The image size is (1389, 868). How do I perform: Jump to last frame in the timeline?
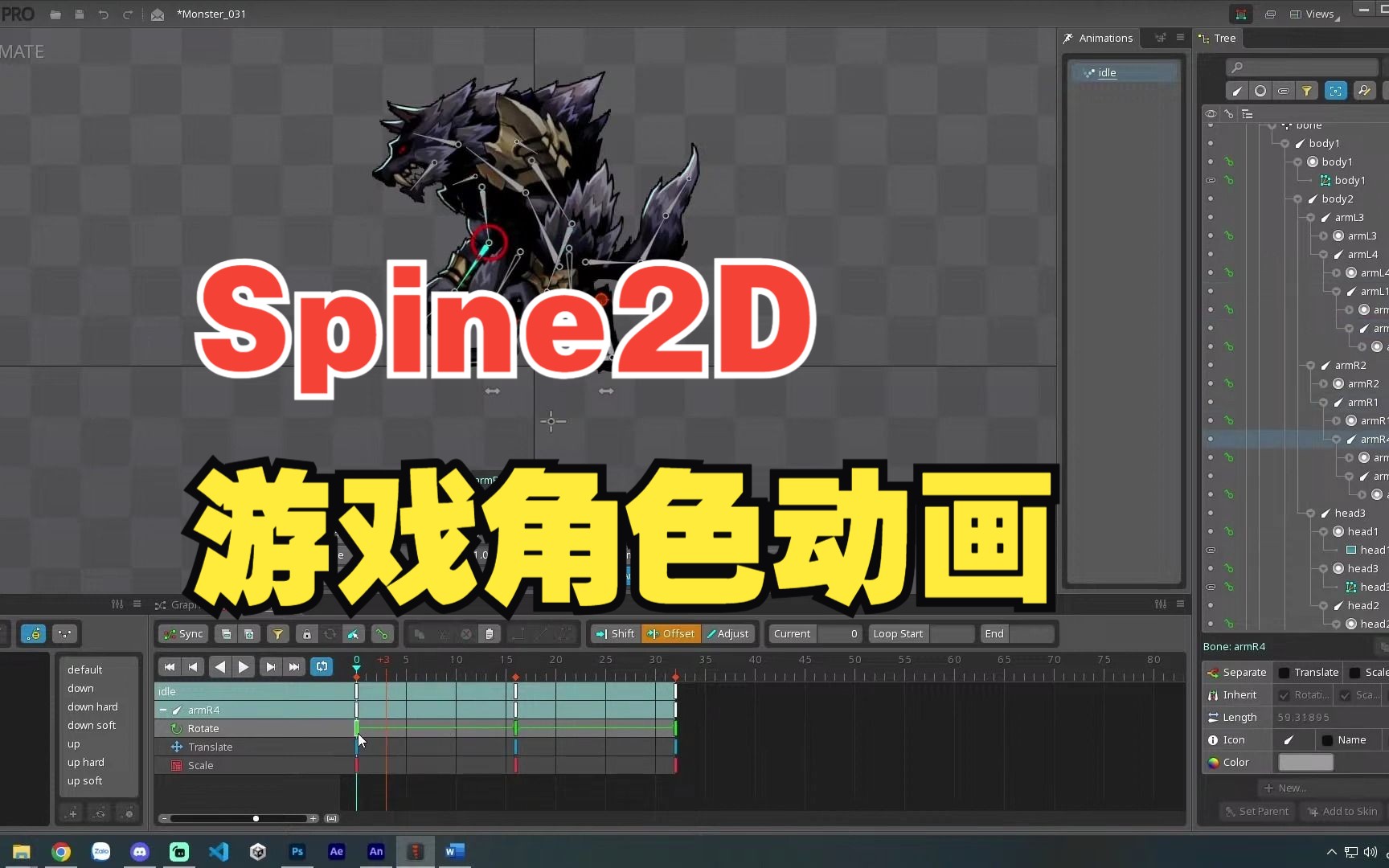(x=294, y=666)
